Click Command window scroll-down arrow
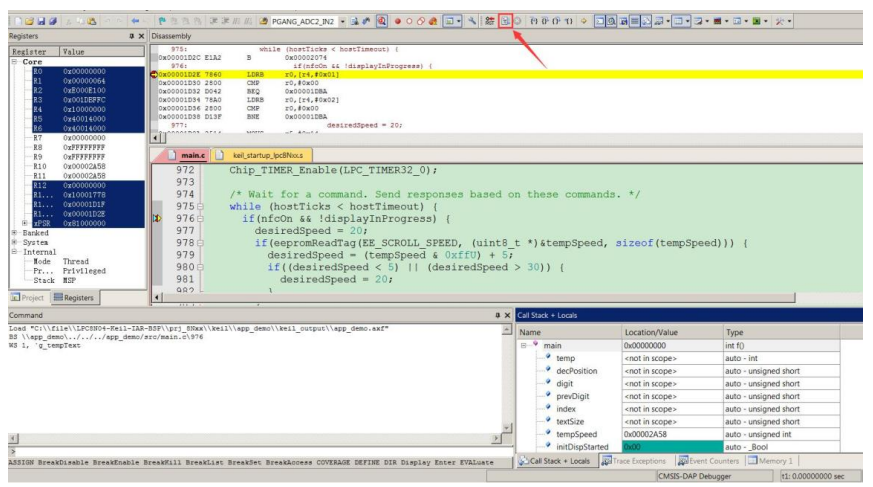This screenshot has height=487, width=873. [507, 427]
